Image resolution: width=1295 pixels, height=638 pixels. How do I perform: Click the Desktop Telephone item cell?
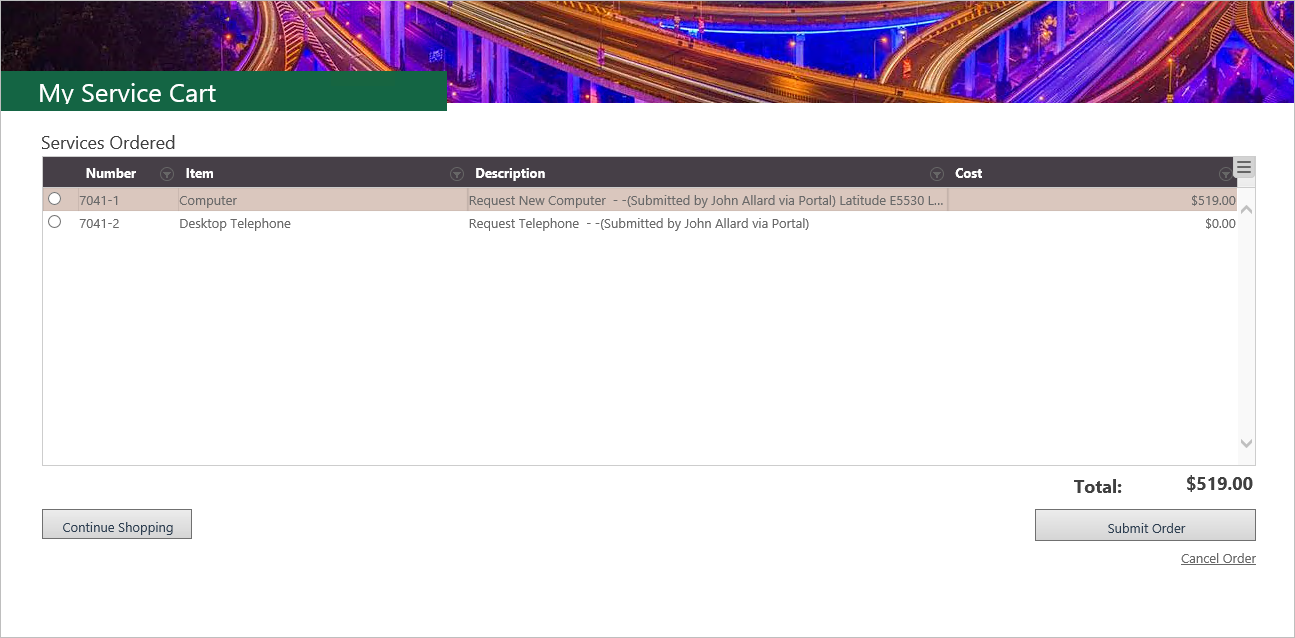click(235, 224)
